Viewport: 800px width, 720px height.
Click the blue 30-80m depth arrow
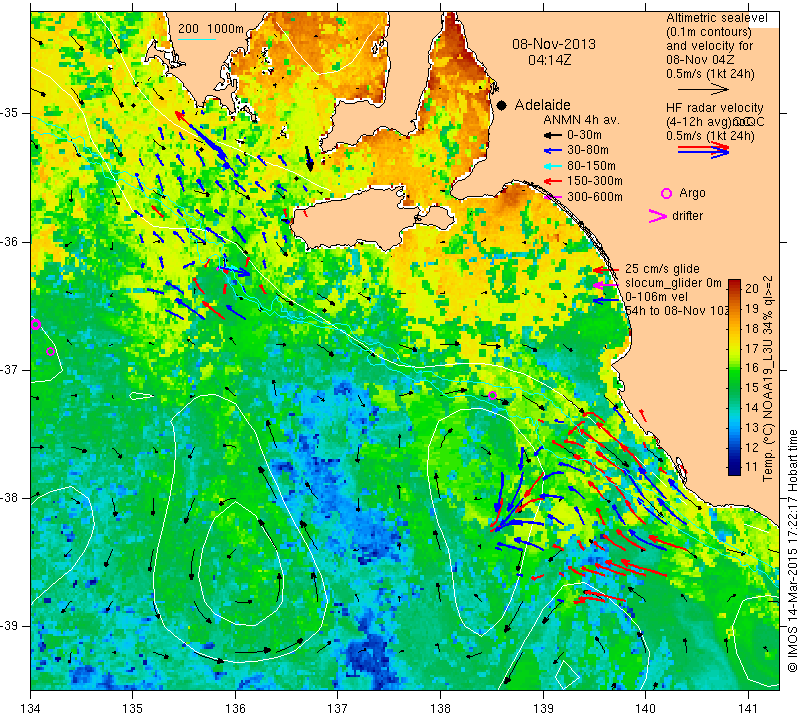click(552, 151)
